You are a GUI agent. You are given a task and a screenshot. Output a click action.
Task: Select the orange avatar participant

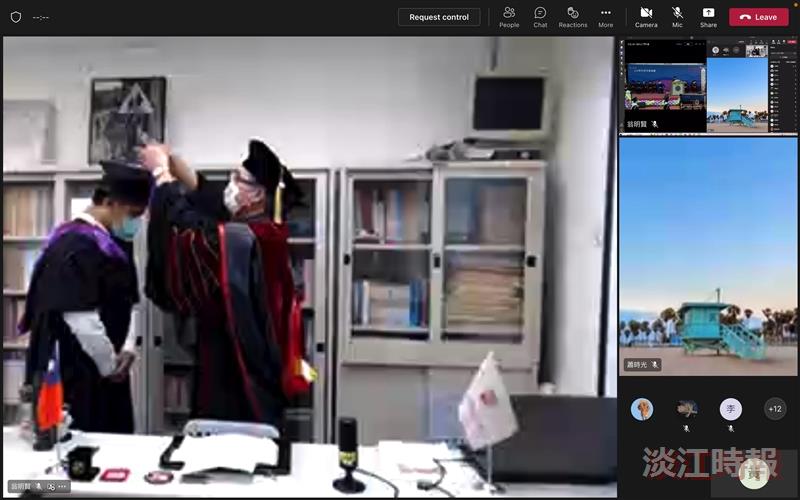point(641,409)
